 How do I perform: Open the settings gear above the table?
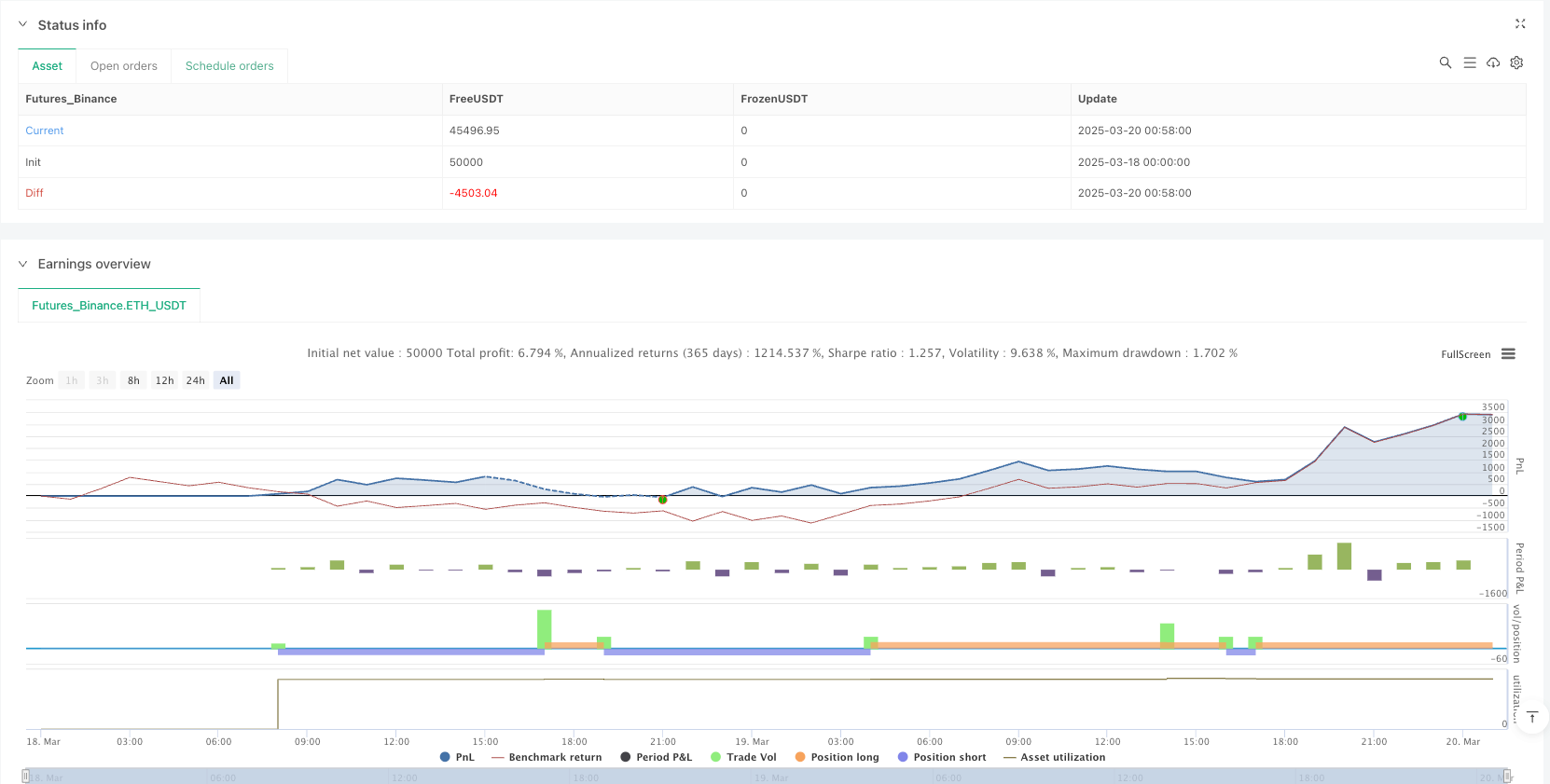coord(1516,62)
